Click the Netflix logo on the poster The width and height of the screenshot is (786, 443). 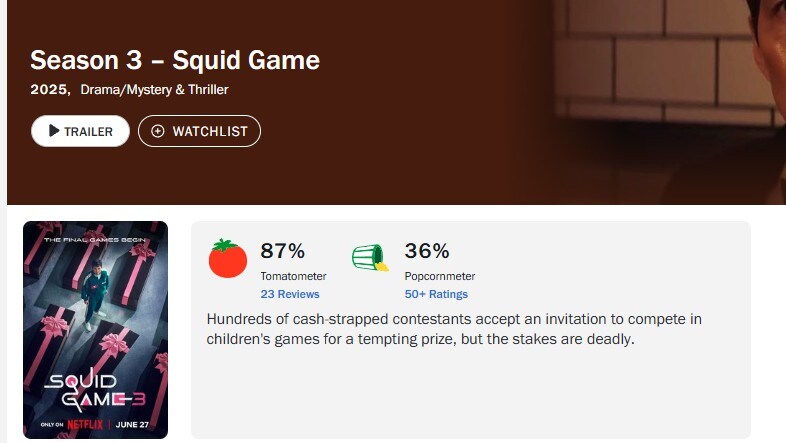(x=85, y=424)
